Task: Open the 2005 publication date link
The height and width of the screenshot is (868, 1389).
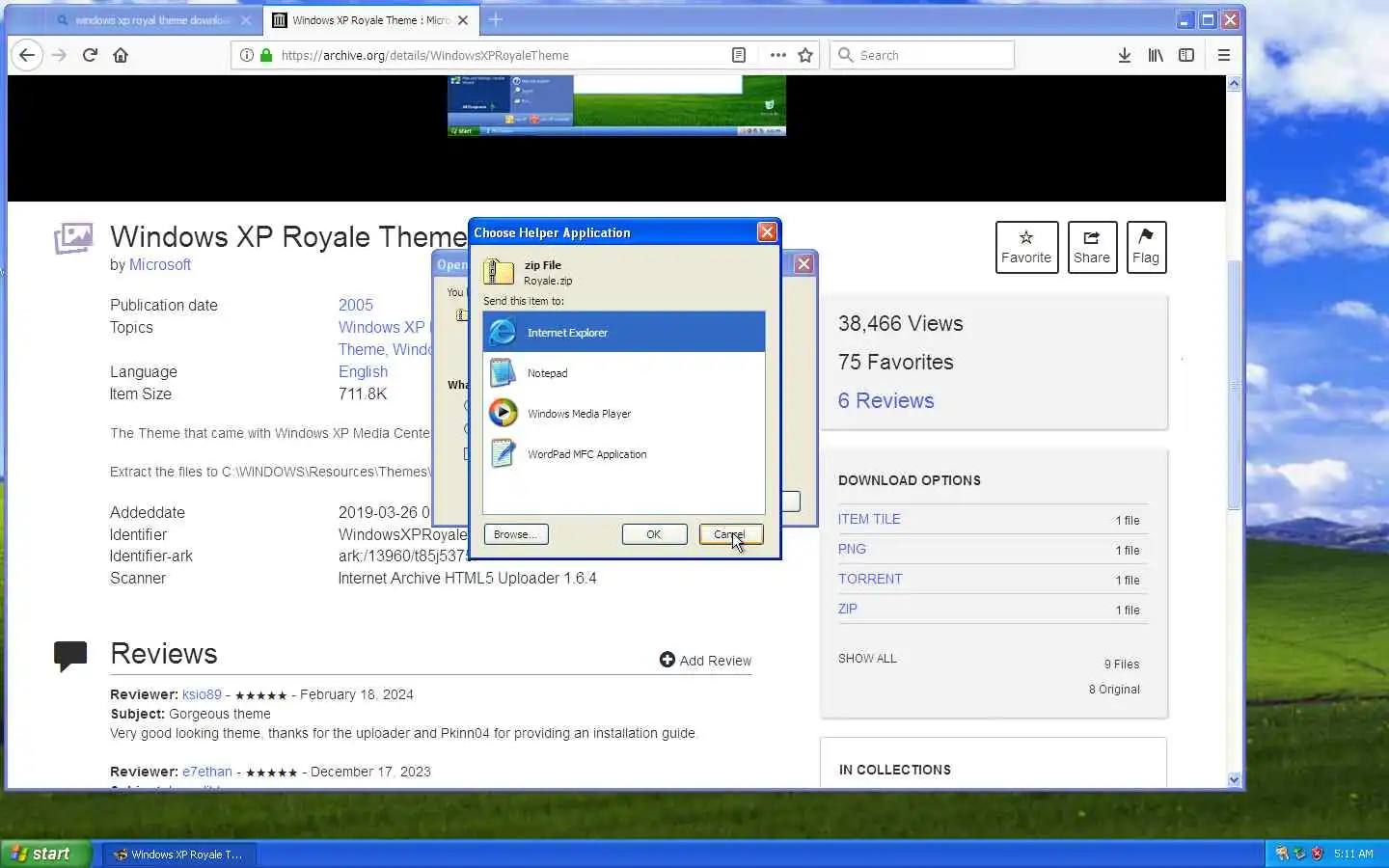Action: 355,305
